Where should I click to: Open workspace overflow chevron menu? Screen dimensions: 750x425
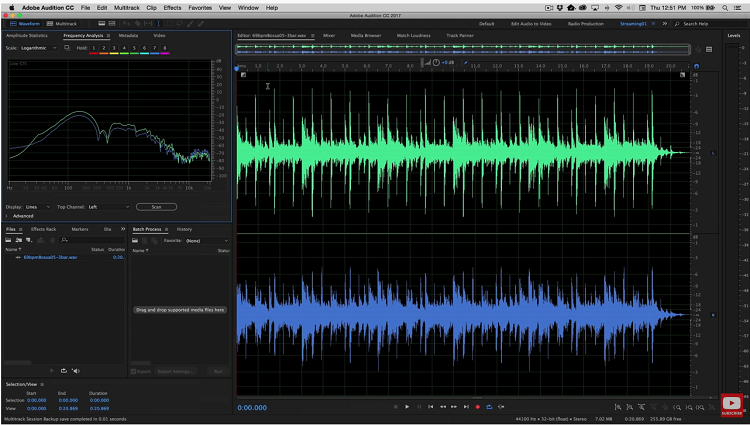(664, 23)
